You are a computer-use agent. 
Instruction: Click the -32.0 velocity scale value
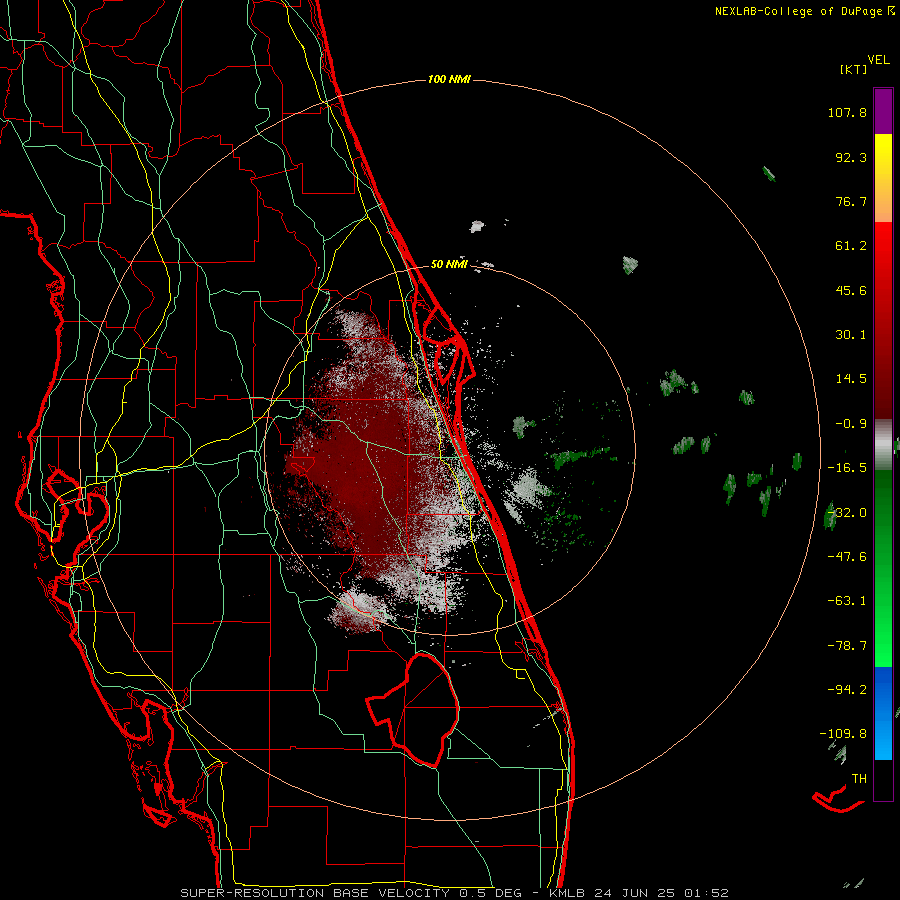click(847, 513)
